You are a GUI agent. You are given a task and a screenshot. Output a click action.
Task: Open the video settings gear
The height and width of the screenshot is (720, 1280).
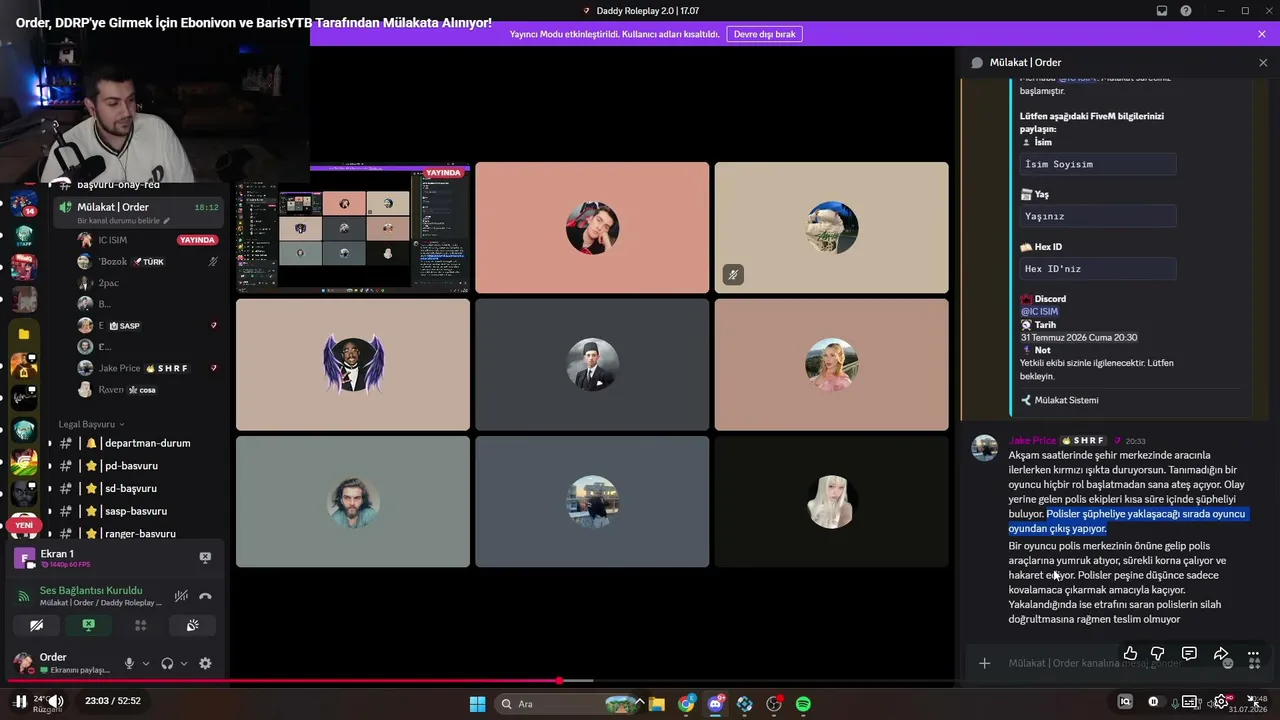1221,701
